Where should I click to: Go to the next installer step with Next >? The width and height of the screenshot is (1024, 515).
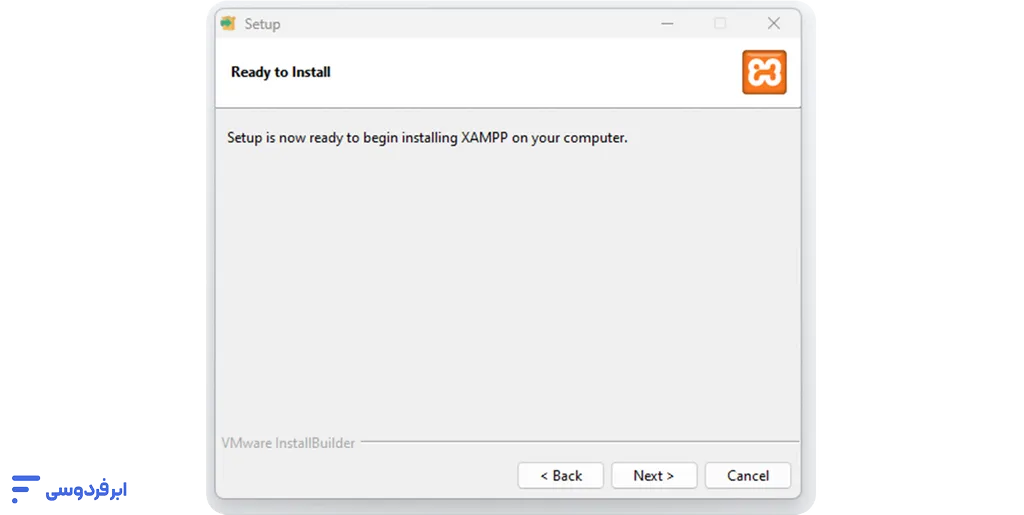point(654,476)
